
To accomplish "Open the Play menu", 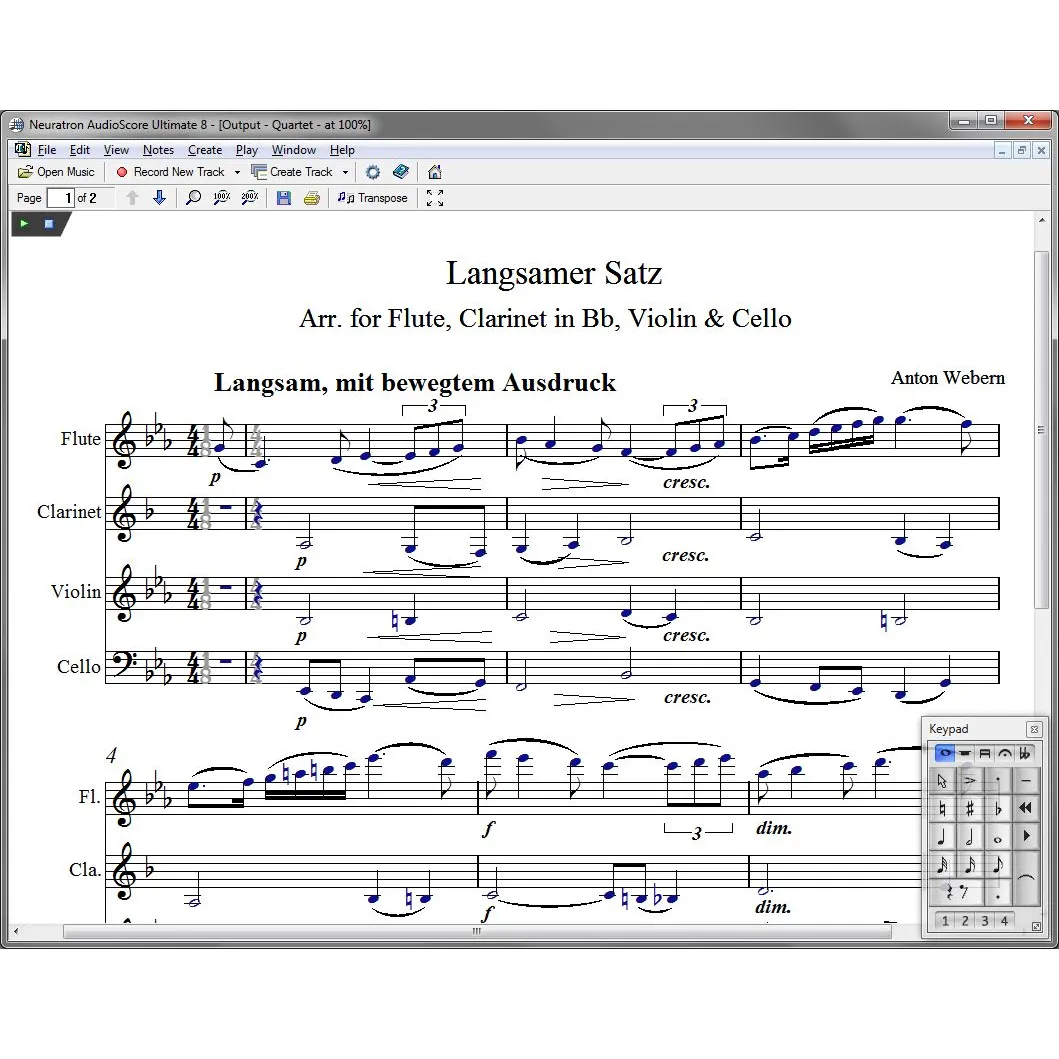I will pos(247,150).
